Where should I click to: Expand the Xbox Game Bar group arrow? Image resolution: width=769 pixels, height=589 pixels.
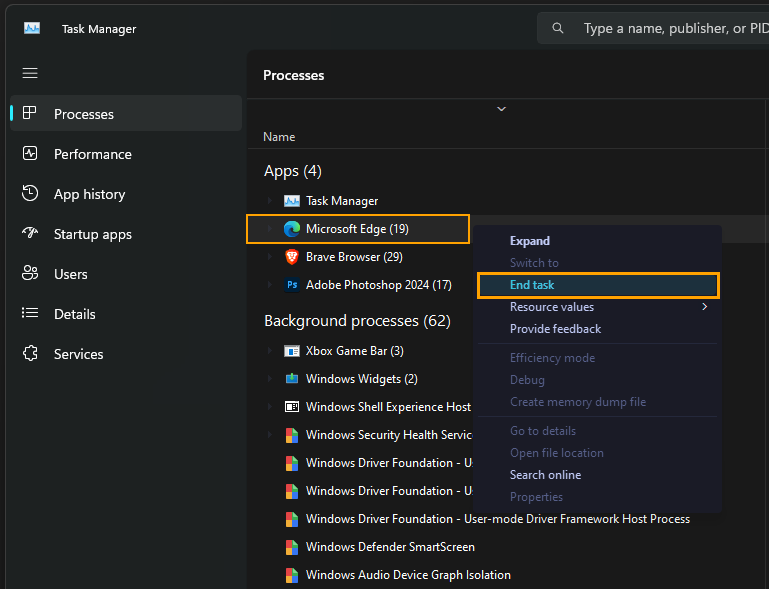pyautogui.click(x=269, y=351)
